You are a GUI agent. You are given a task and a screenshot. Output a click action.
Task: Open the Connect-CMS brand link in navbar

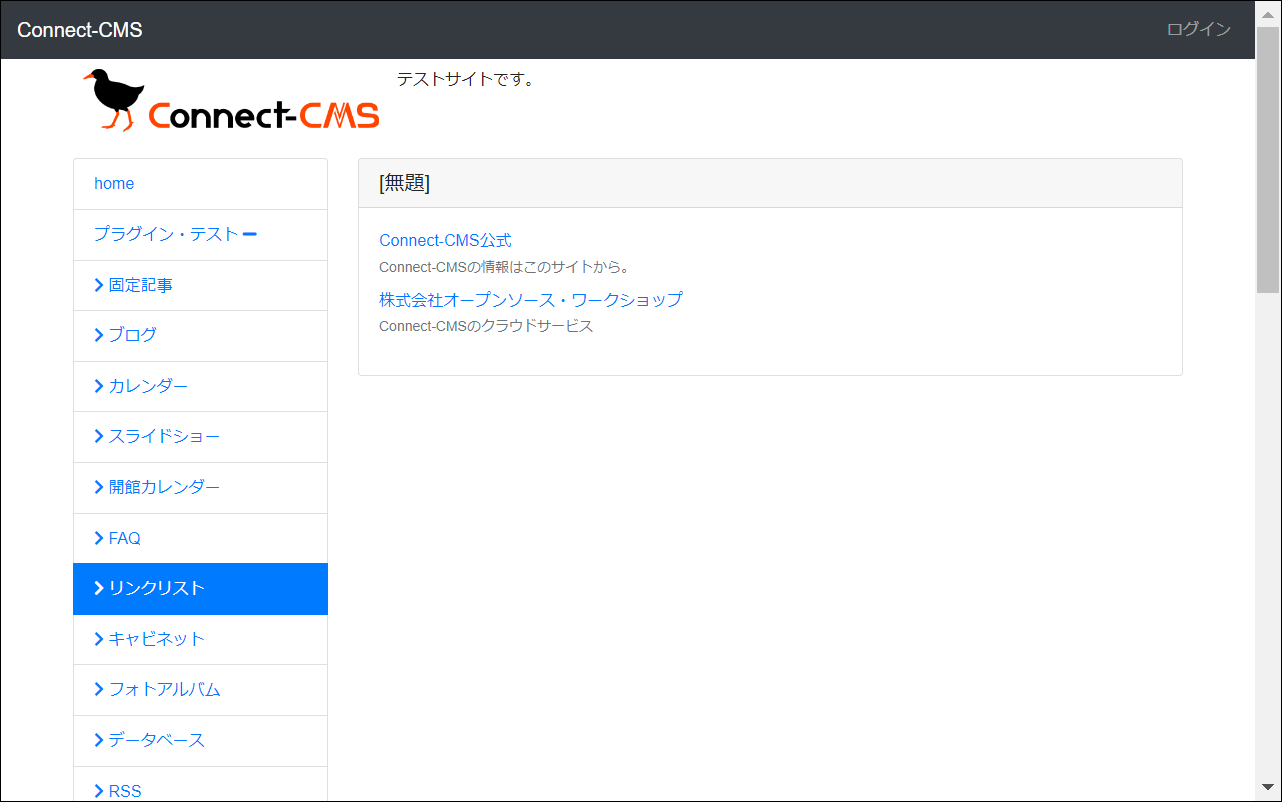[80, 30]
